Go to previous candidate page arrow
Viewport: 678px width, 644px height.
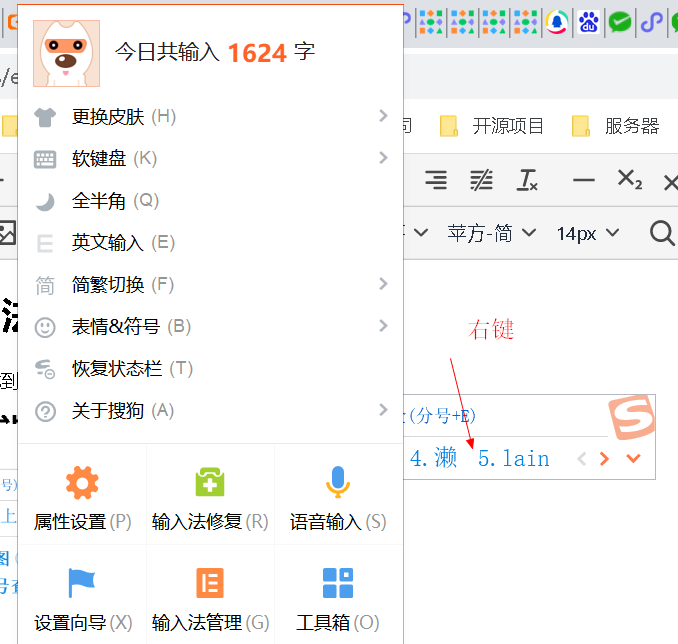coord(582,458)
